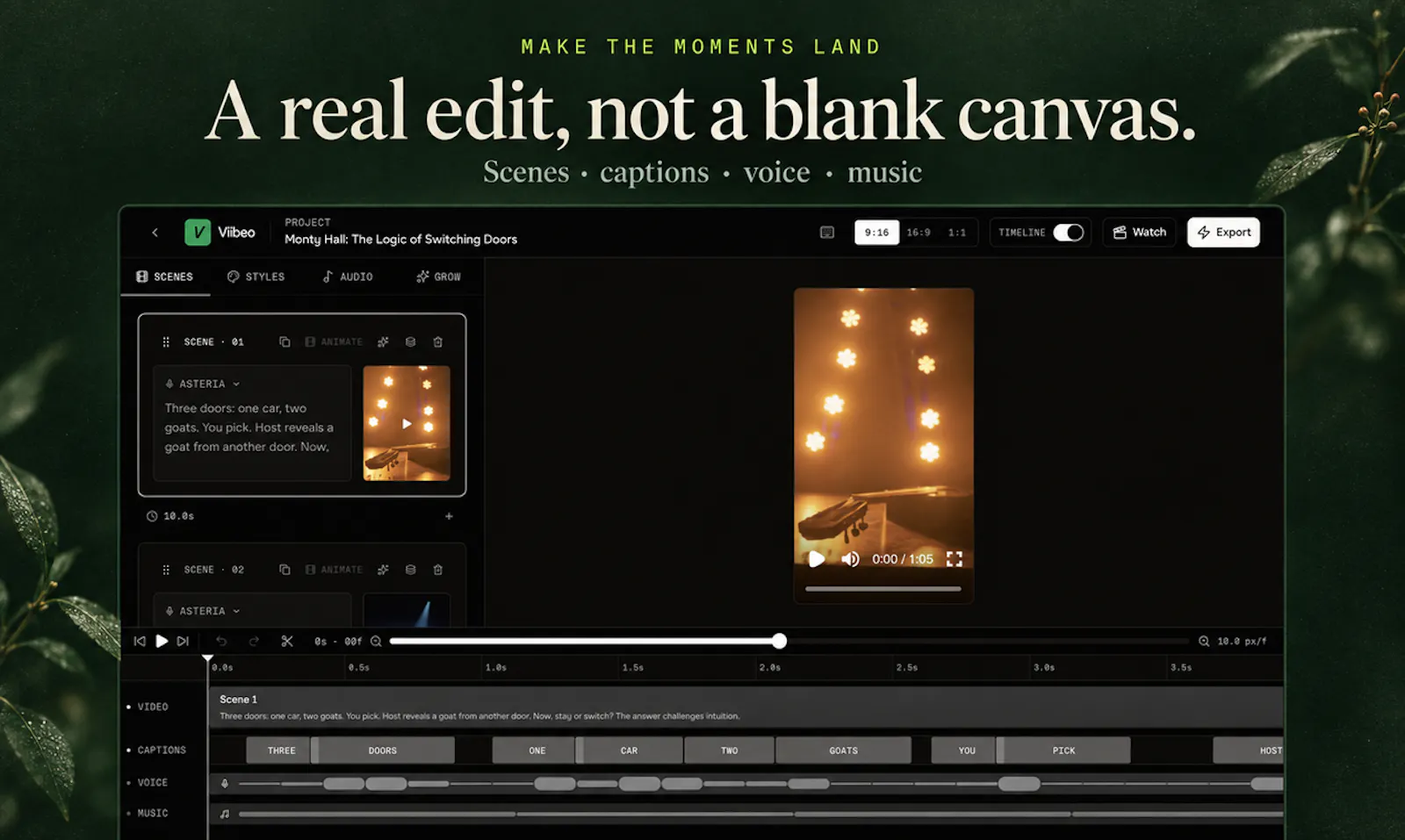
Task: Switch to the Grow tab
Action: coord(438,276)
